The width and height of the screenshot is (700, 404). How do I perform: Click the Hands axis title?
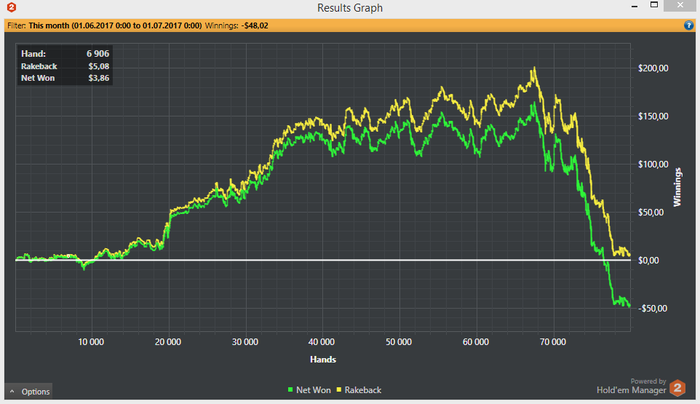pos(323,359)
